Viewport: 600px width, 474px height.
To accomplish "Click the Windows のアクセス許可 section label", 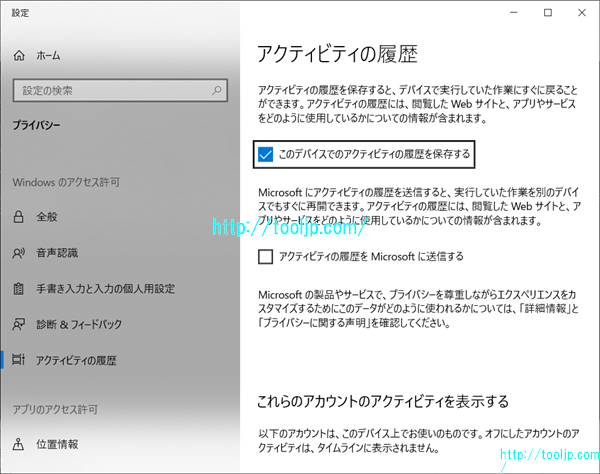I will (x=66, y=182).
